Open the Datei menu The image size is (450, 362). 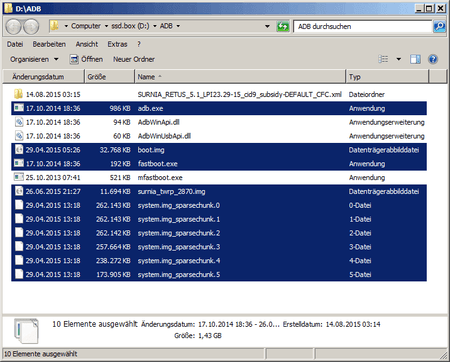click(x=15, y=44)
